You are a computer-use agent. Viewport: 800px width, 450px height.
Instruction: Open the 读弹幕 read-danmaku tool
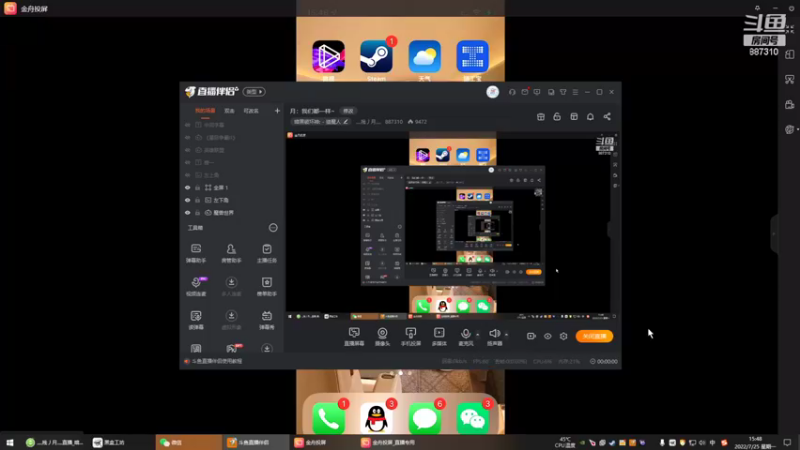point(196,320)
